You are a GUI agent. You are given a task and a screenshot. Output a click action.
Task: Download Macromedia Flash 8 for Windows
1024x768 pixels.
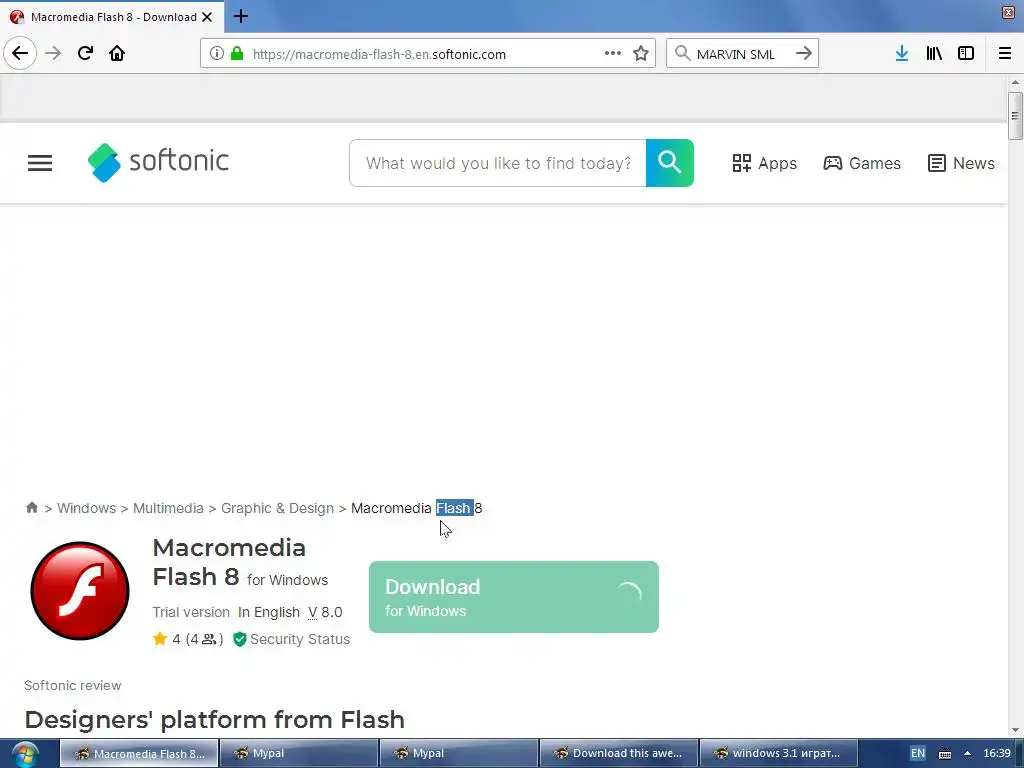point(513,597)
